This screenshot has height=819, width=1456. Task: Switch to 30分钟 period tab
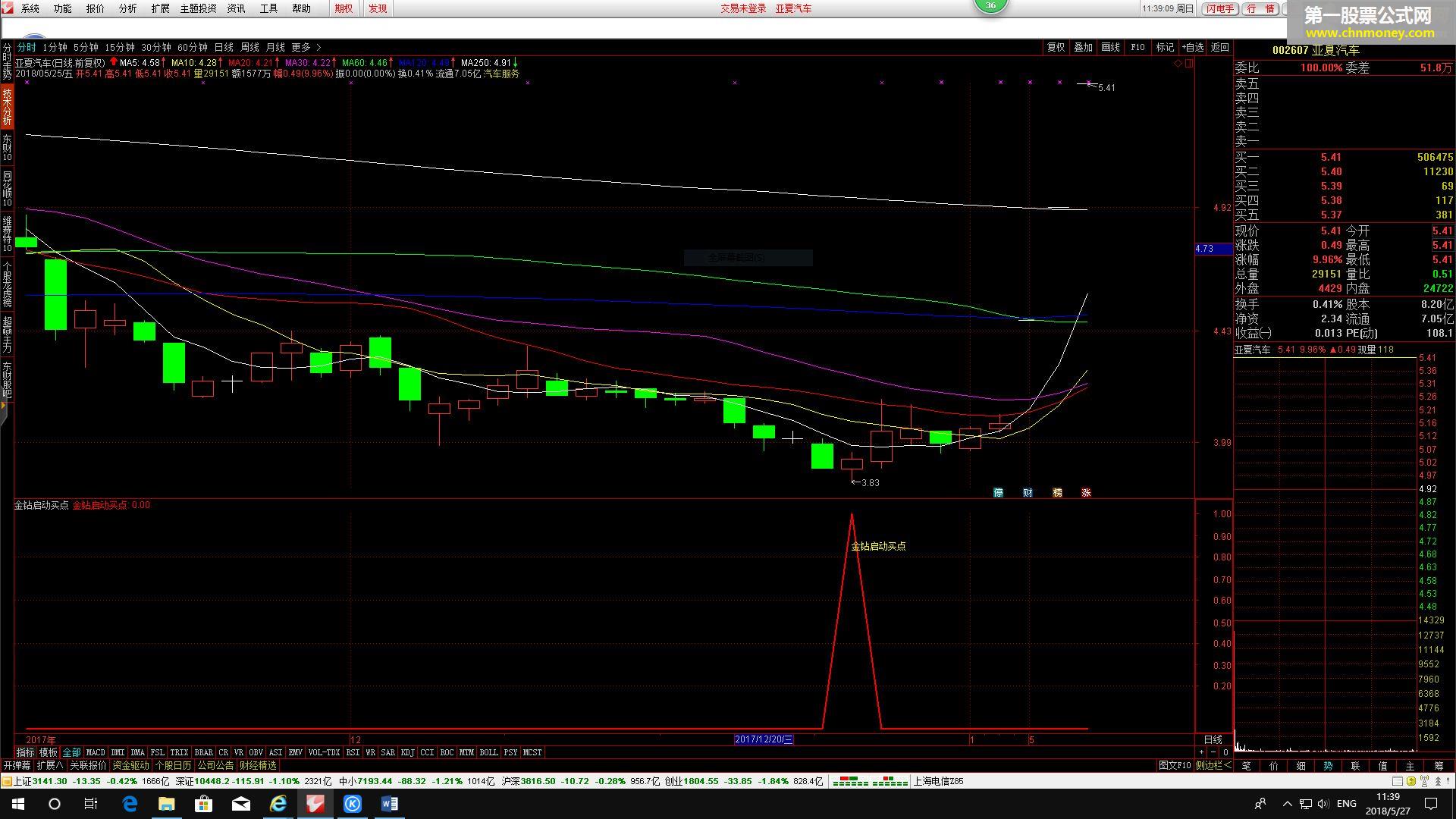pyautogui.click(x=156, y=47)
